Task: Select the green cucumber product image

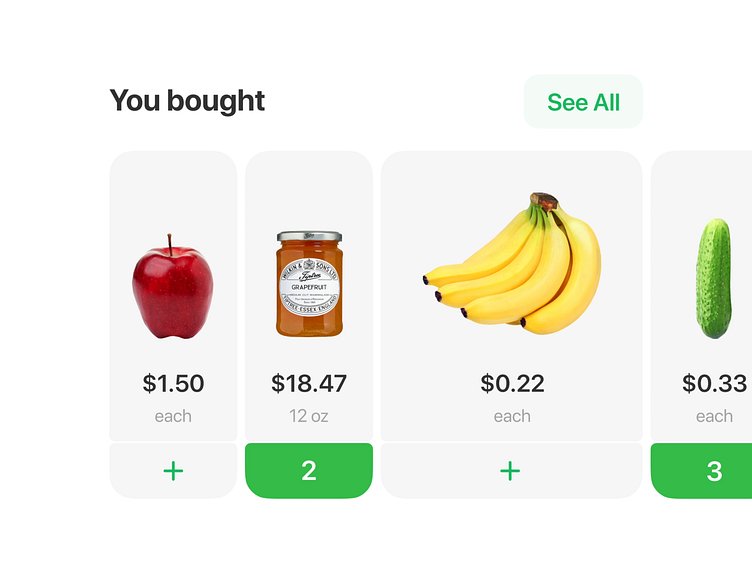Action: coord(714,279)
